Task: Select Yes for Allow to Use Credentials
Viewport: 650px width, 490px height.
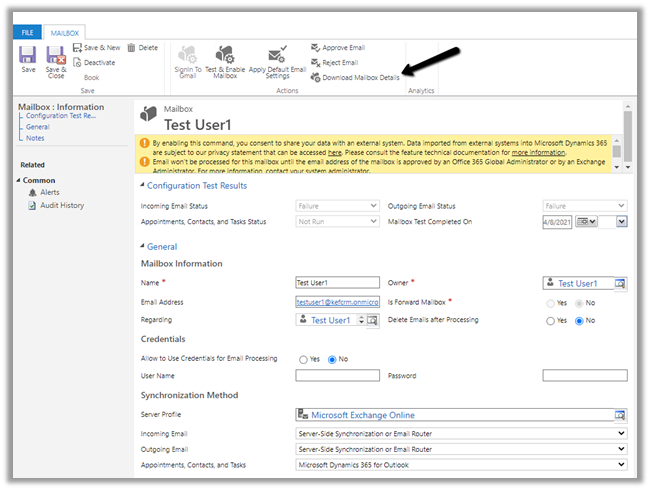Action: pos(303,358)
